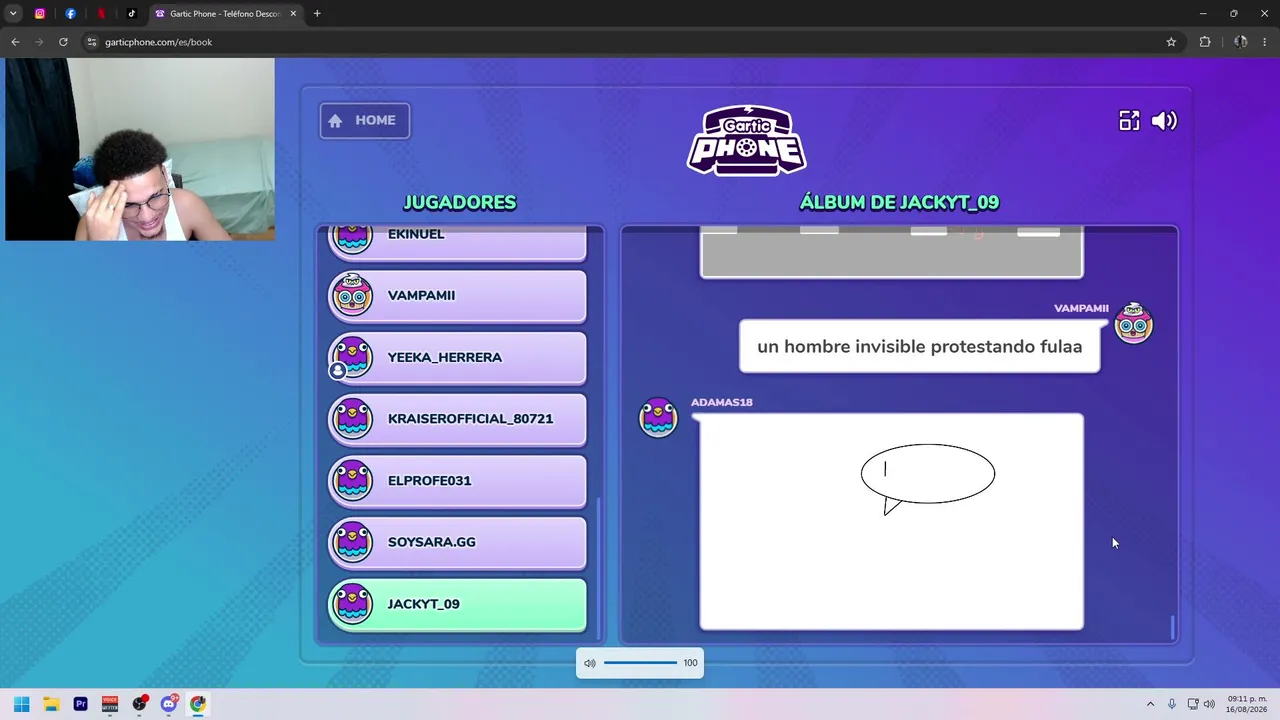Open ADAMAS18's speech bubble drawing
Image resolution: width=1280 pixels, height=720 pixels.
[891, 522]
